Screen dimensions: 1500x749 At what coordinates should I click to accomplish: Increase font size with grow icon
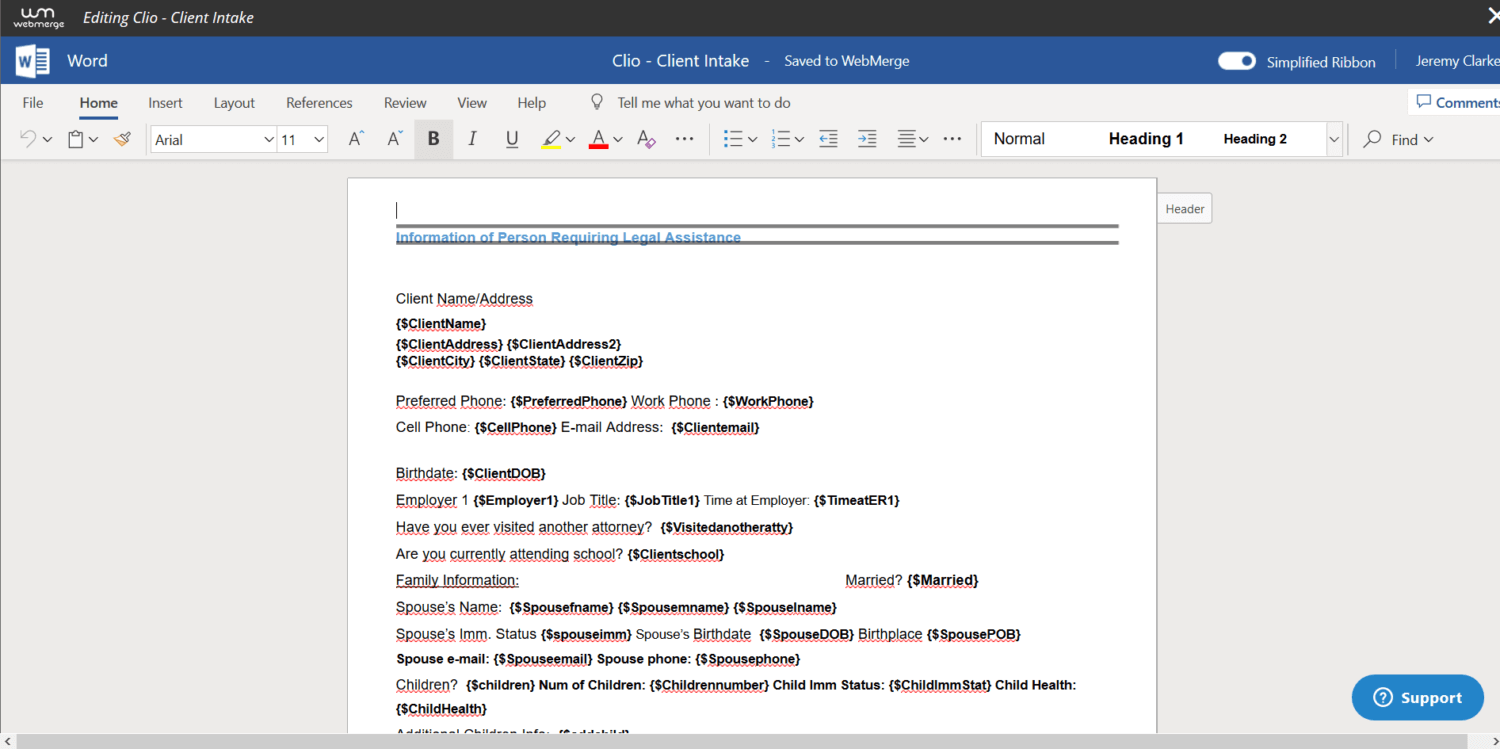356,139
